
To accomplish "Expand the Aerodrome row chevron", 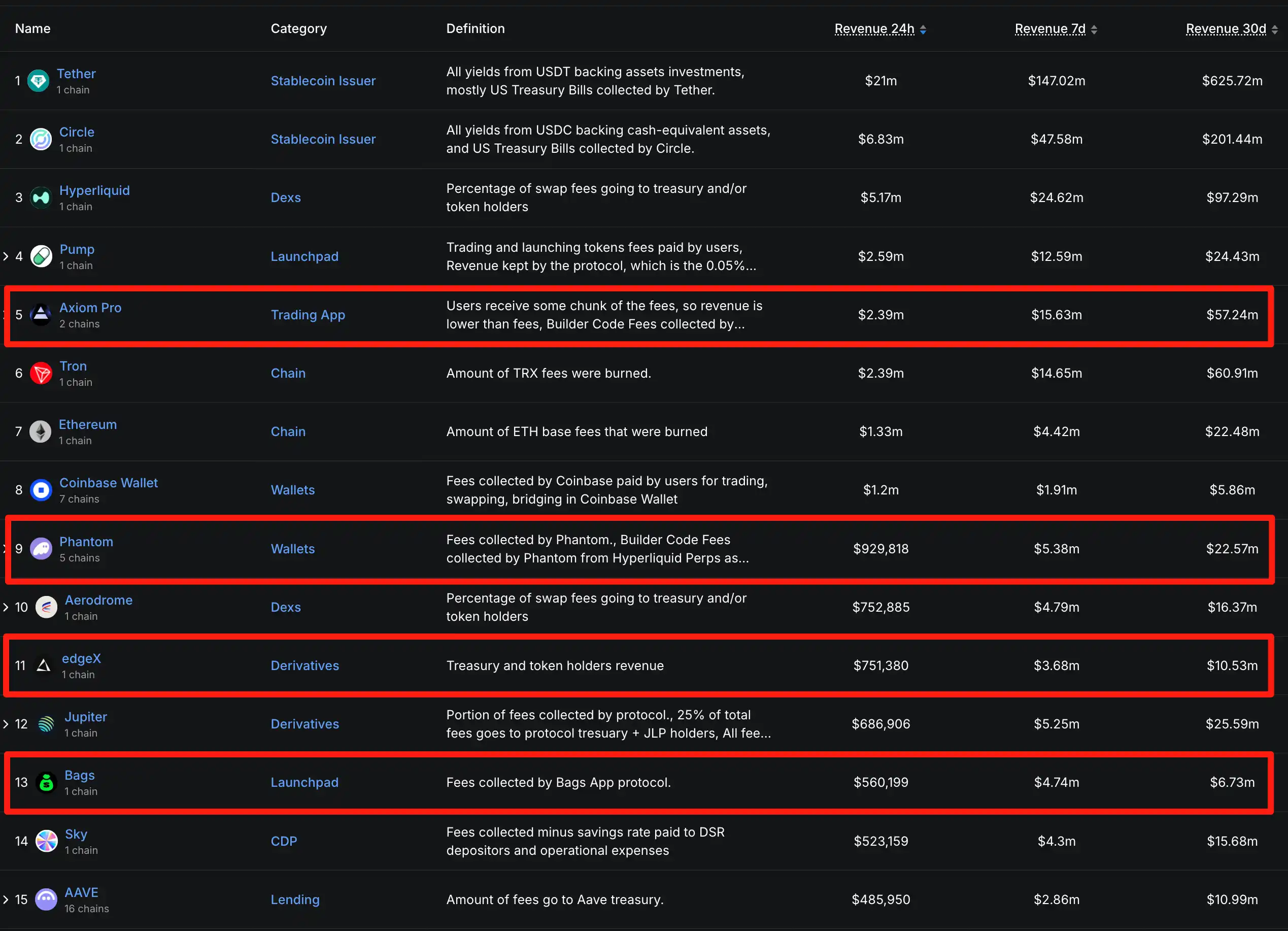I will tap(6, 607).
